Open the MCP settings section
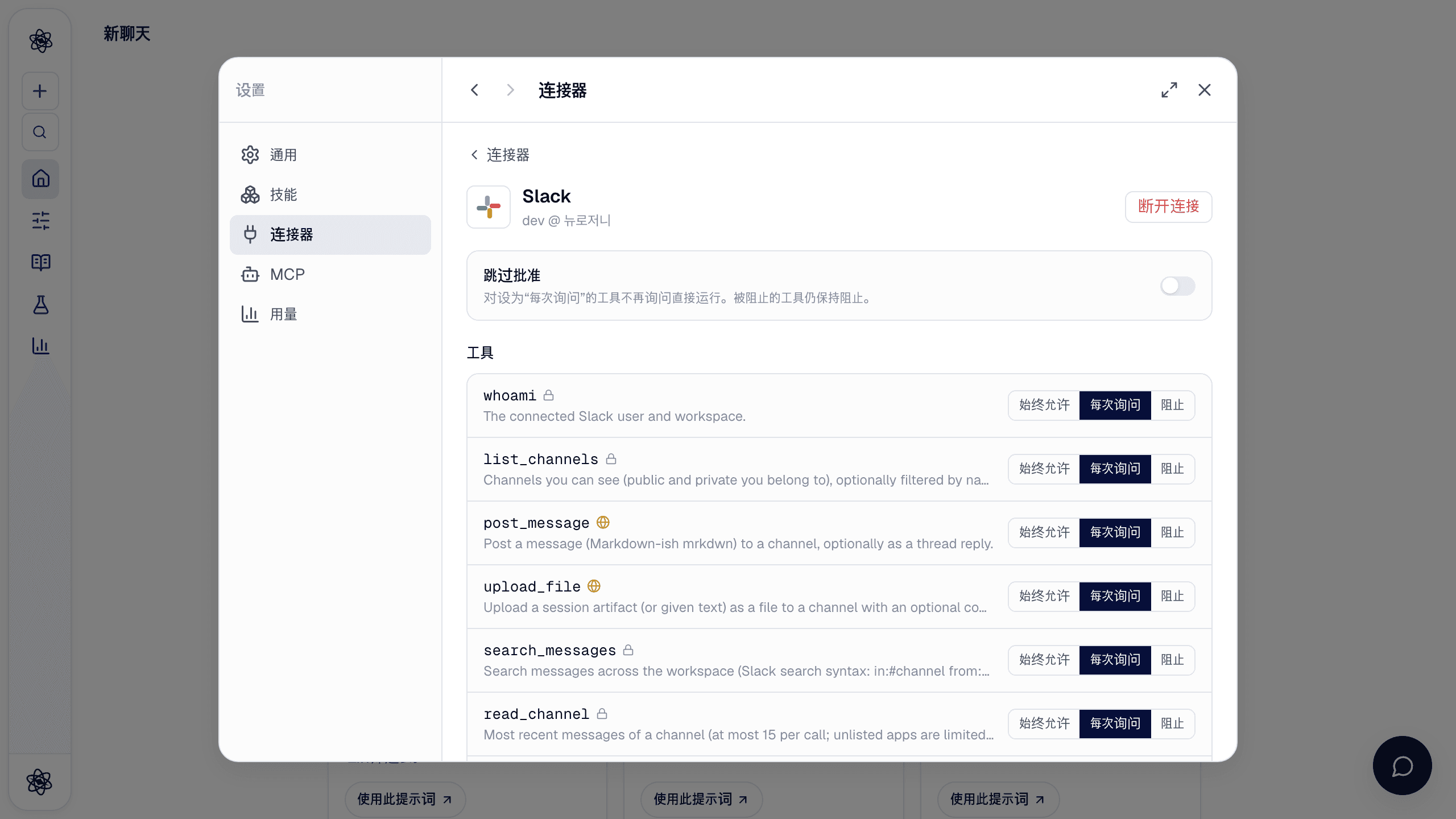The width and height of the screenshot is (1456, 819). point(330,274)
